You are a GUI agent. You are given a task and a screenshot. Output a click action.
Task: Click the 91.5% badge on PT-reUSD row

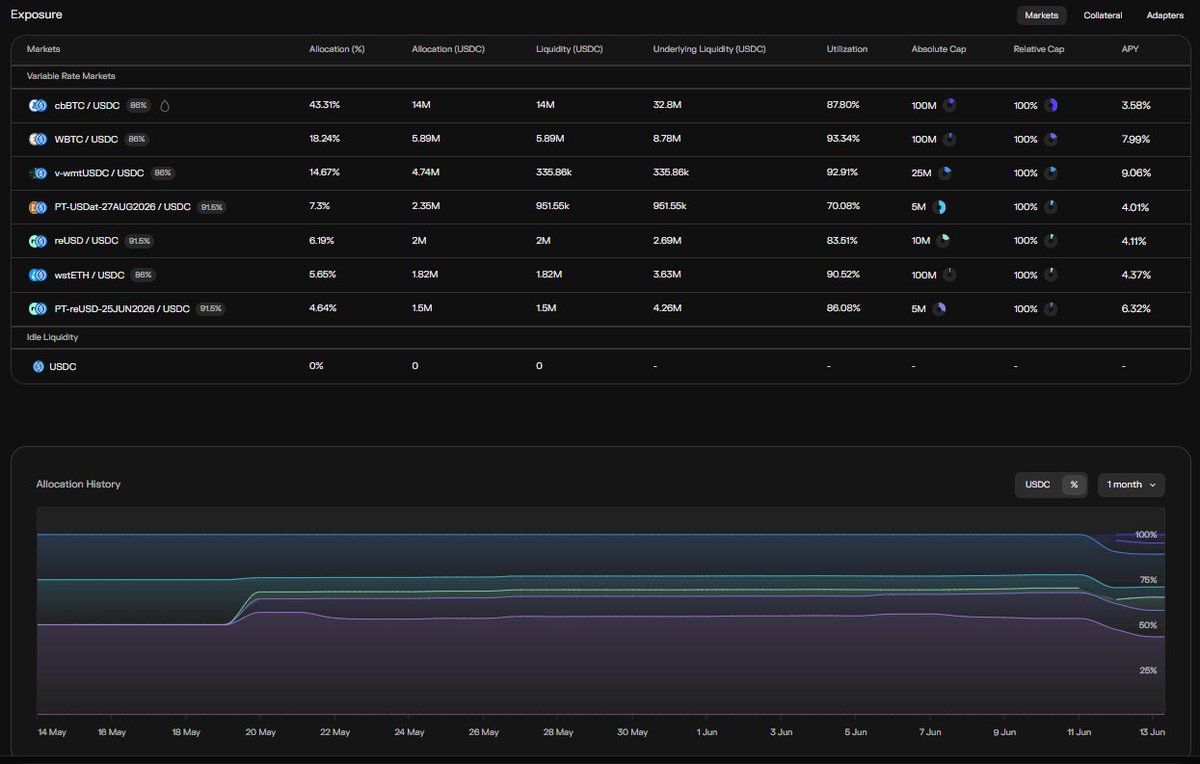(210, 309)
